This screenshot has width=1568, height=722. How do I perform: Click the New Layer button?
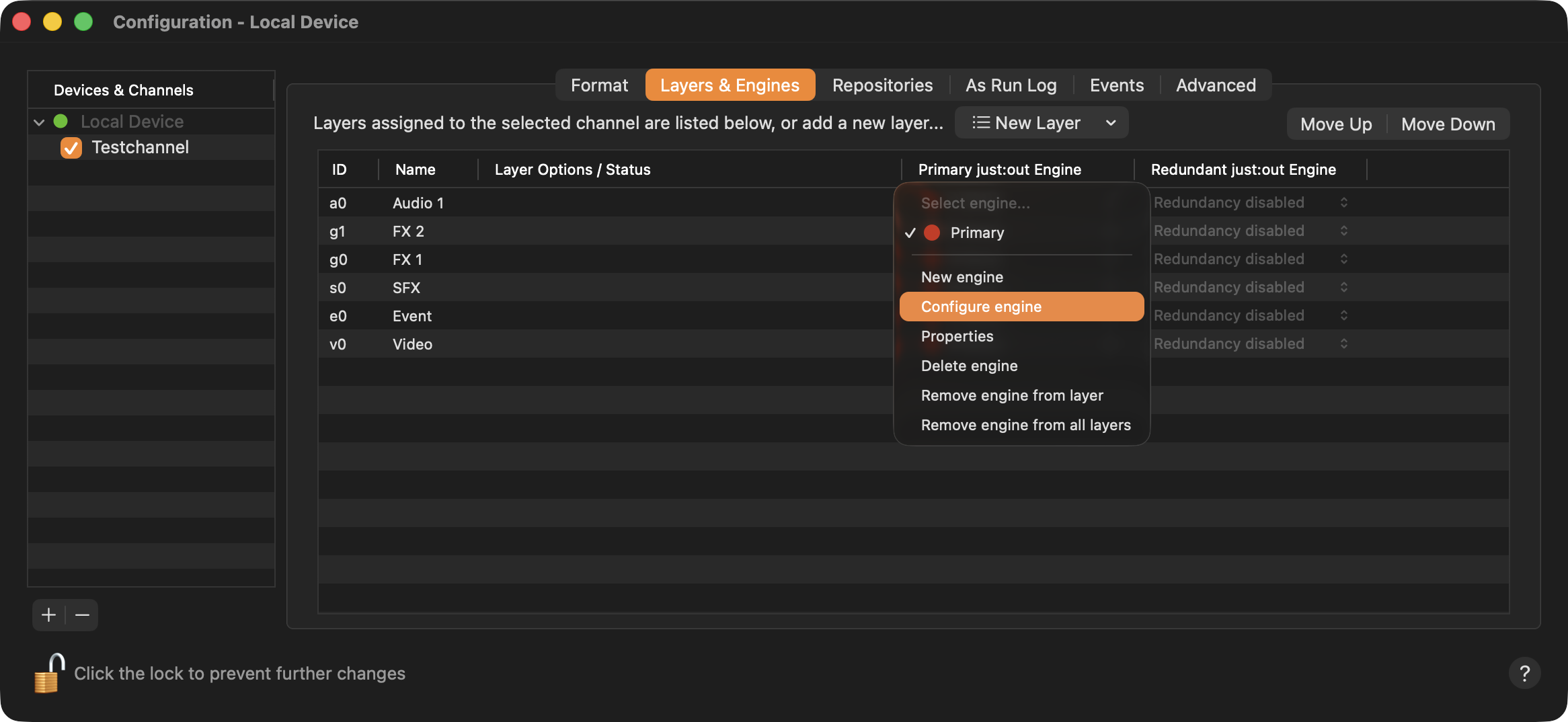pos(1042,122)
